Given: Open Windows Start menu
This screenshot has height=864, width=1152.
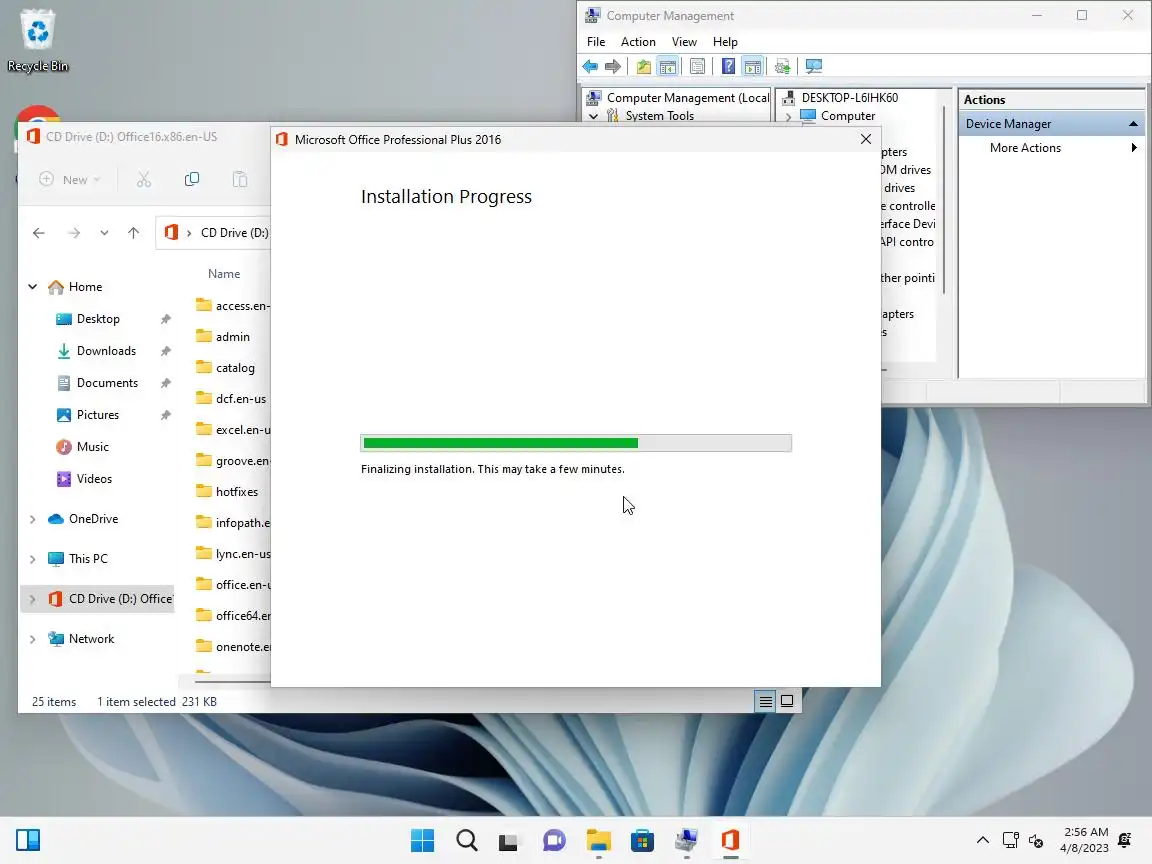Looking at the screenshot, I should coord(422,840).
